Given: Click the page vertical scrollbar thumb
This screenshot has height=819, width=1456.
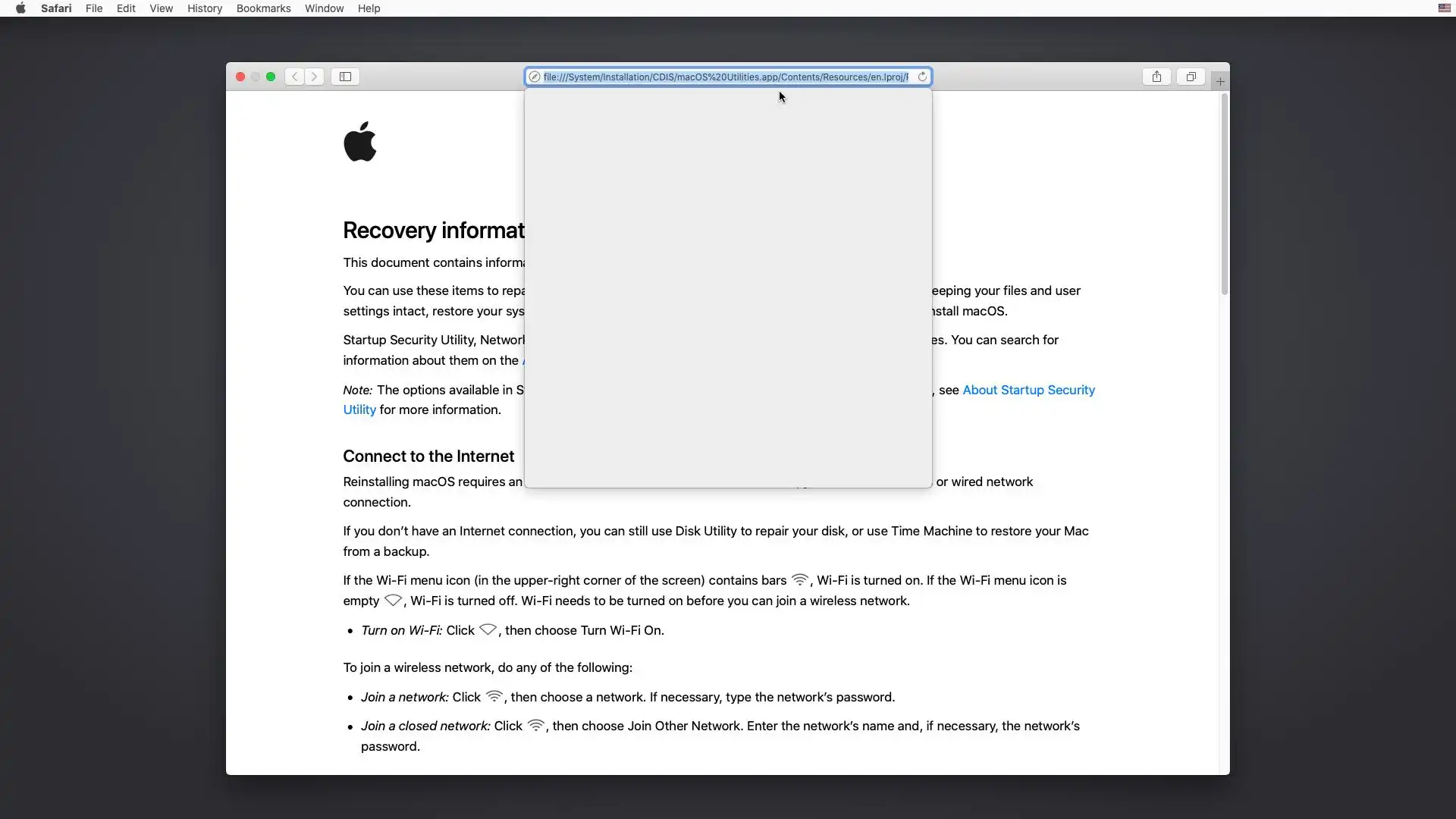Looking at the screenshot, I should pyautogui.click(x=1224, y=193).
